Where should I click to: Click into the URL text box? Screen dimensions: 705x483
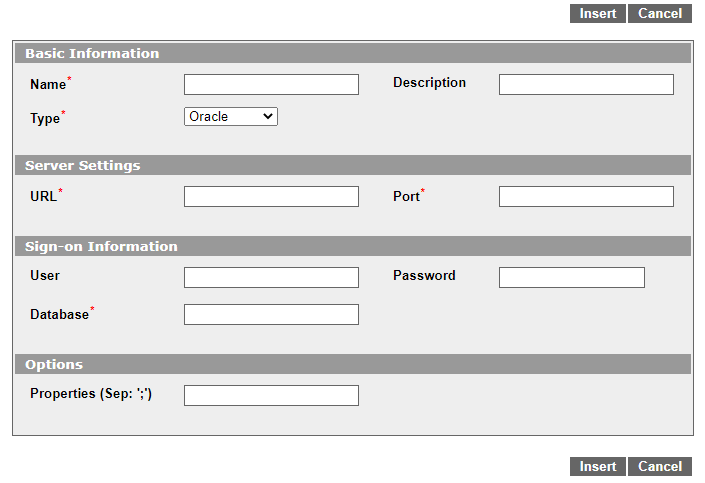[271, 197]
